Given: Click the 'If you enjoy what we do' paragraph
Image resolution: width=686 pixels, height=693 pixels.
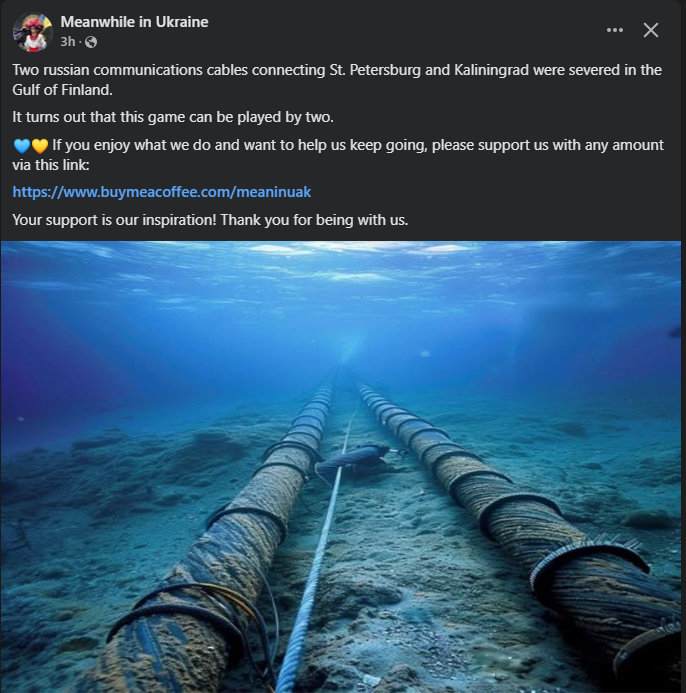Looking at the screenshot, I should click(x=338, y=155).
